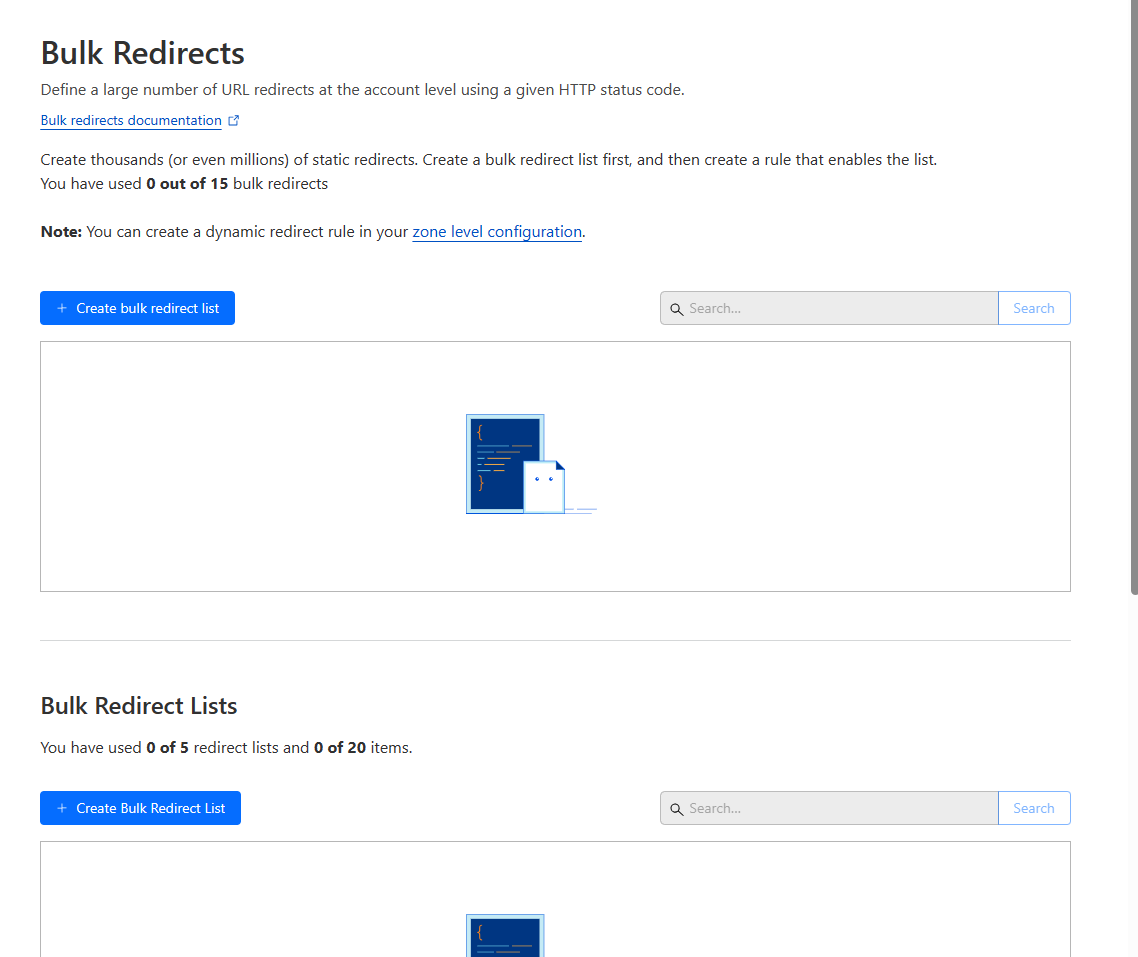Viewport: 1138px width, 957px height.
Task: Open the Bulk redirects documentation link
Action: point(131,120)
